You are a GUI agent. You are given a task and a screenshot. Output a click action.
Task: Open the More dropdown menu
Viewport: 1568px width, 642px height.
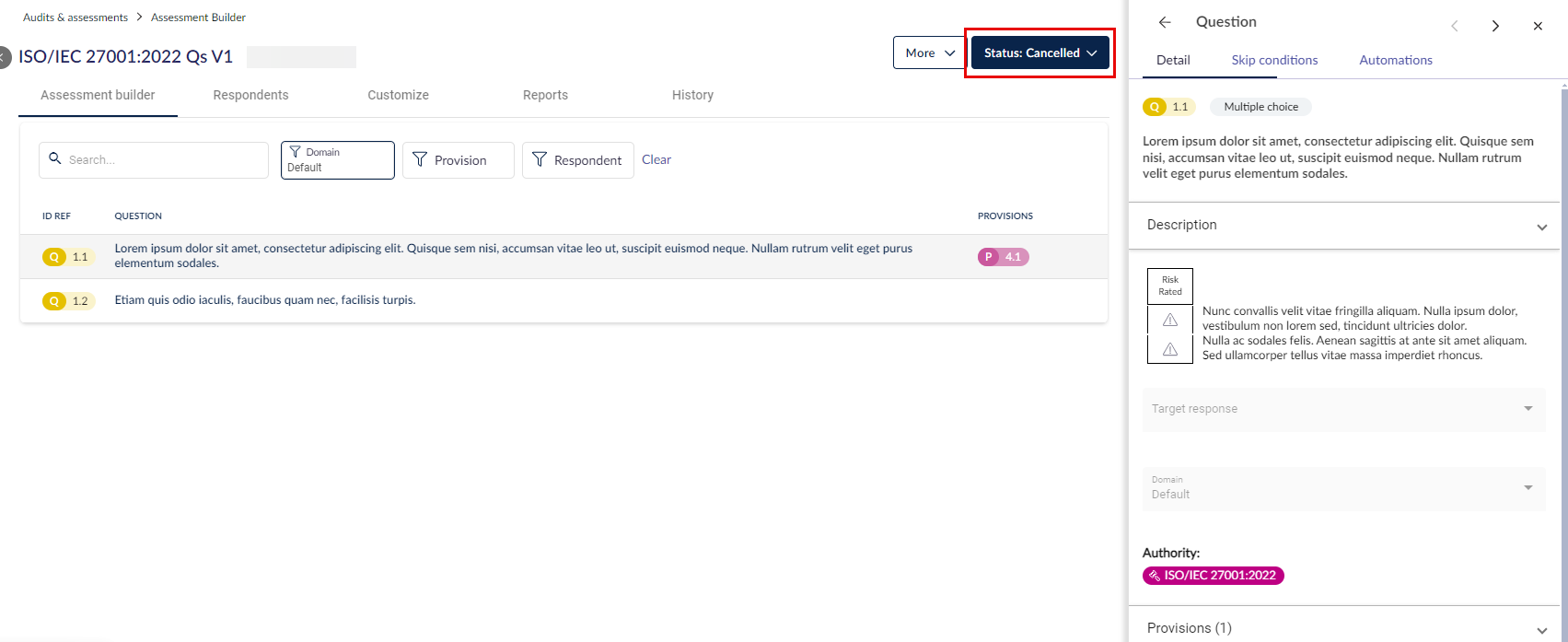coord(928,53)
